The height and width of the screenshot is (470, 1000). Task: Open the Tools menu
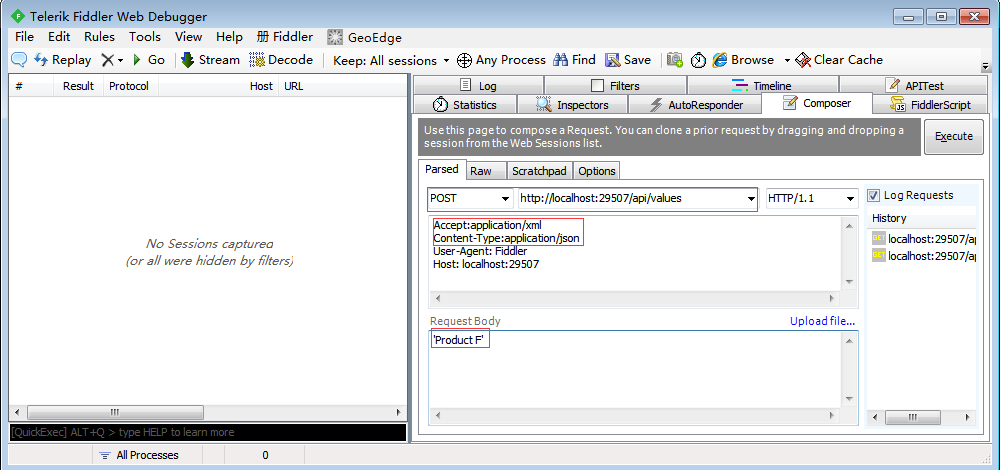click(145, 37)
